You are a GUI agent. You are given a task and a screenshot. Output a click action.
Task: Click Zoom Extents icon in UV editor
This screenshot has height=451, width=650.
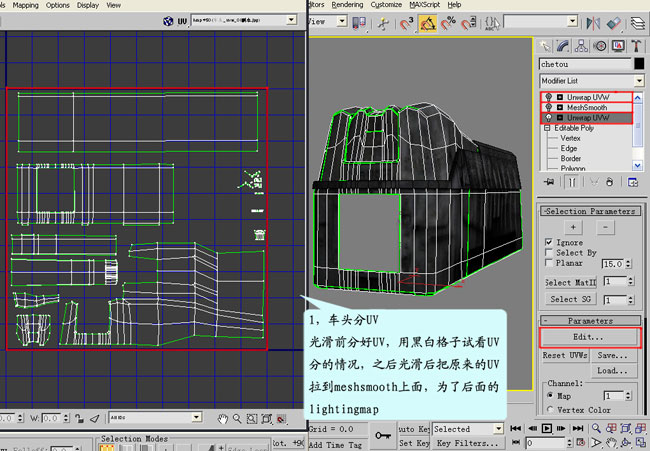click(267, 419)
